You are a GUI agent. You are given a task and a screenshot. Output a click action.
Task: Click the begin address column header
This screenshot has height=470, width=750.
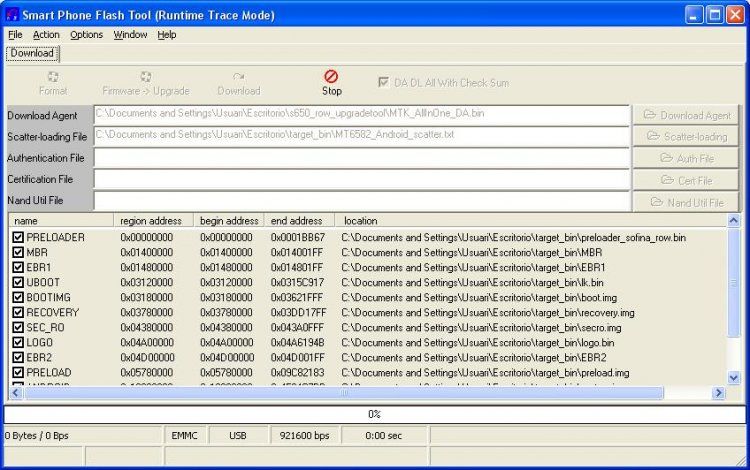(x=229, y=220)
